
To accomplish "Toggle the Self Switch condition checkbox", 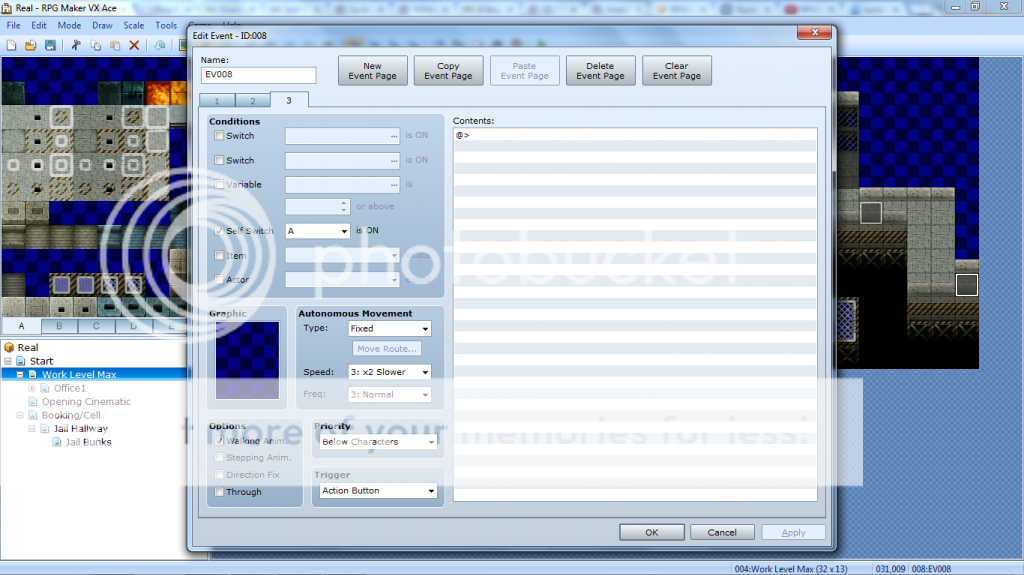I will (x=219, y=230).
